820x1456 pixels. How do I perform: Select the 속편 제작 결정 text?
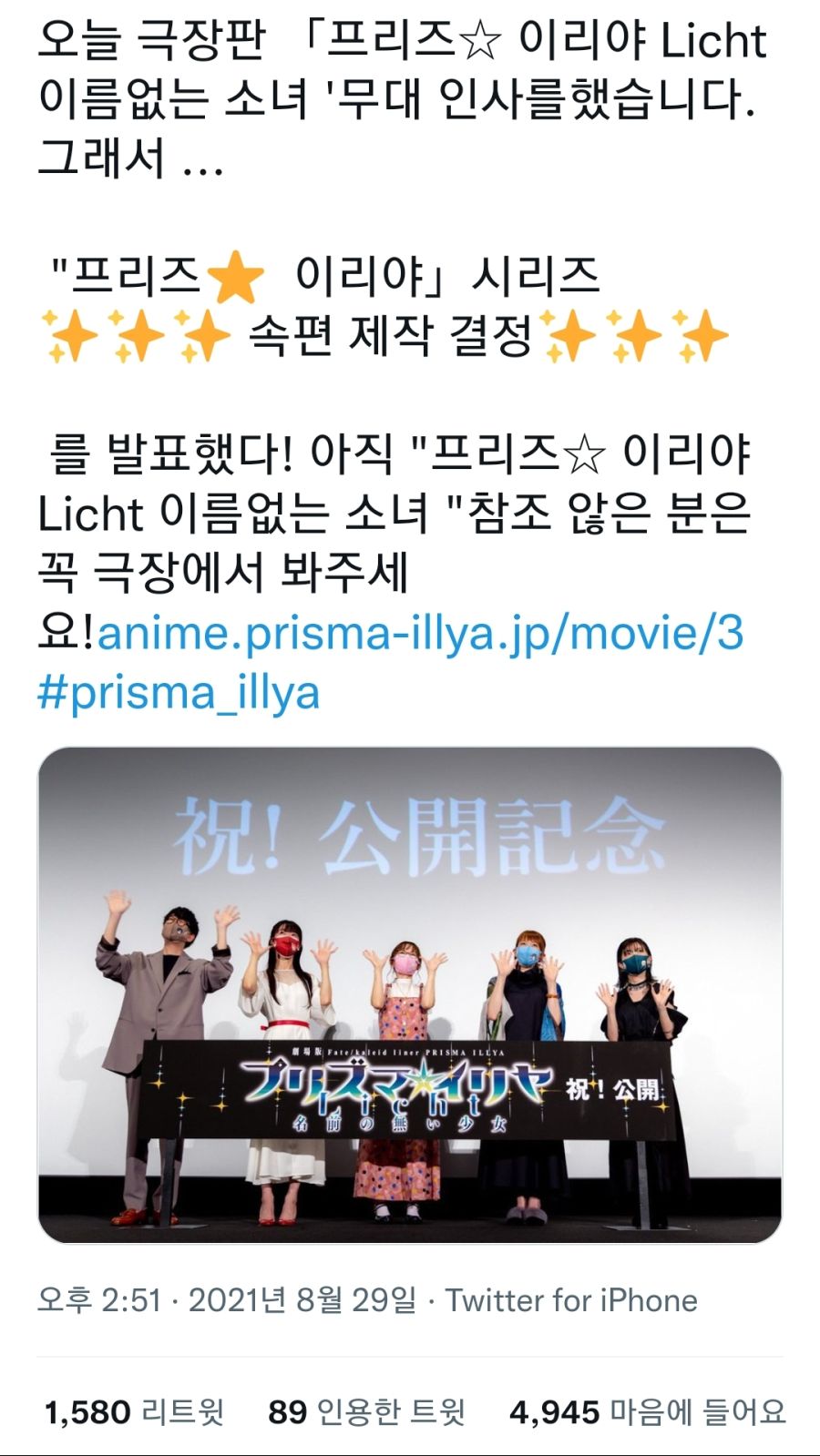(x=390, y=336)
